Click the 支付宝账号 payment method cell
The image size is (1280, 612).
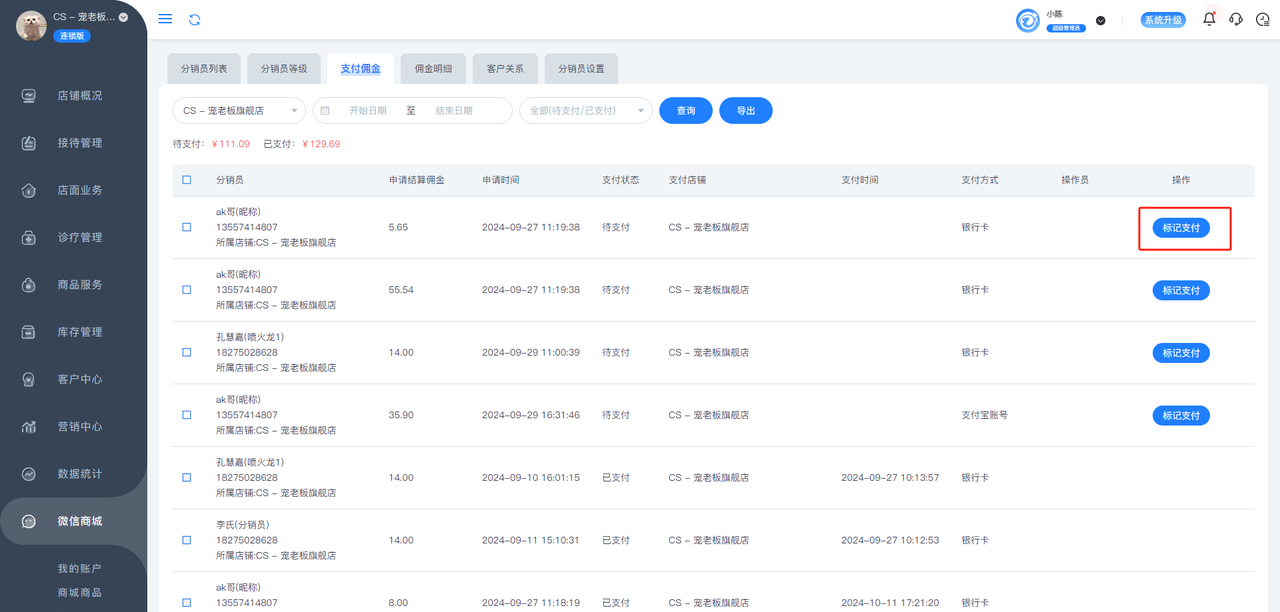coord(985,415)
